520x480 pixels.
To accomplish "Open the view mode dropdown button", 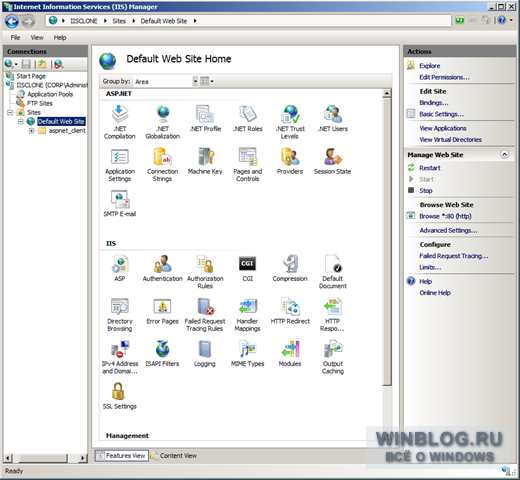I will pyautogui.click(x=207, y=81).
